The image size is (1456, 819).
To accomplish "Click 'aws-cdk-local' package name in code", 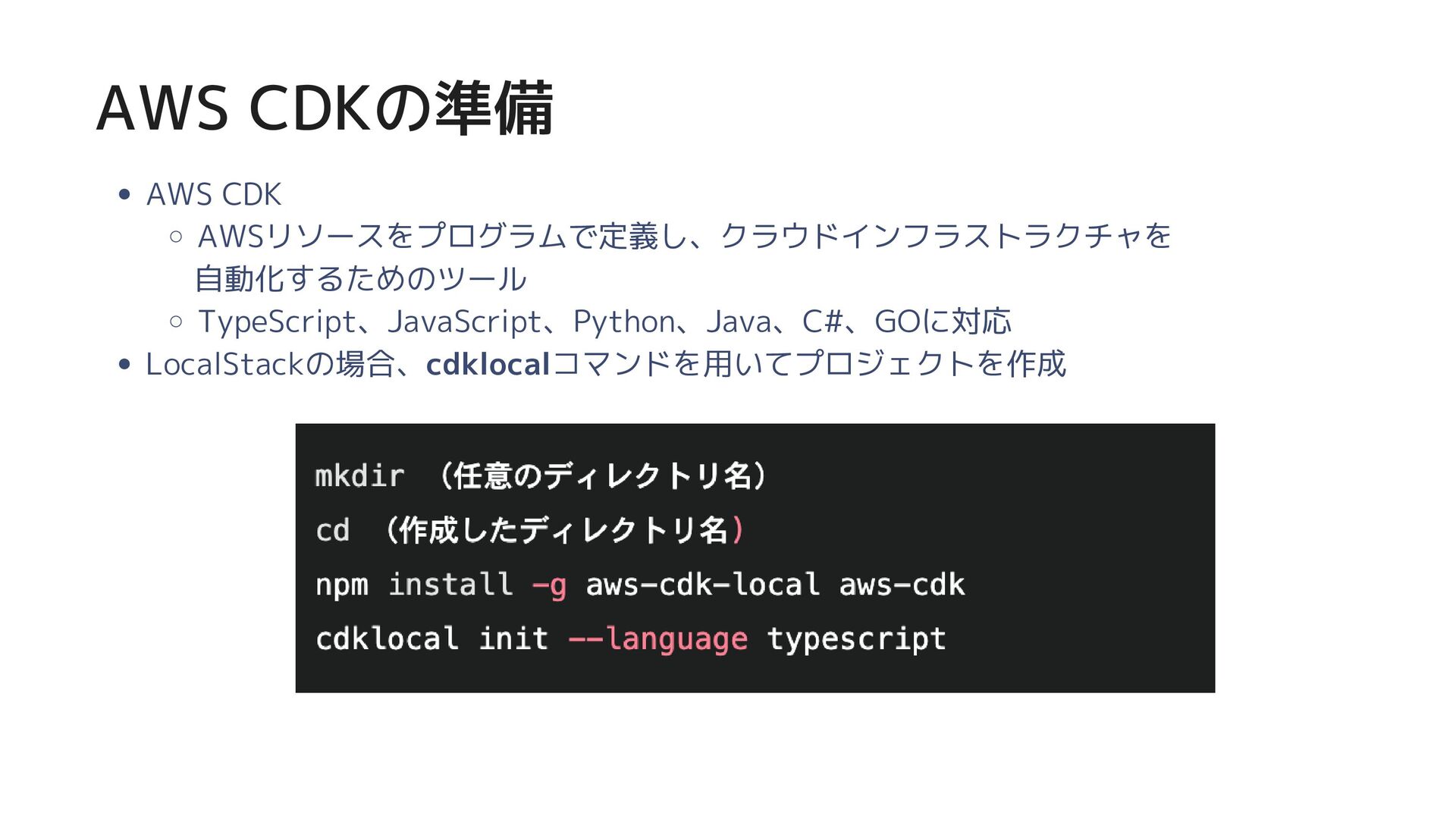I will [702, 585].
